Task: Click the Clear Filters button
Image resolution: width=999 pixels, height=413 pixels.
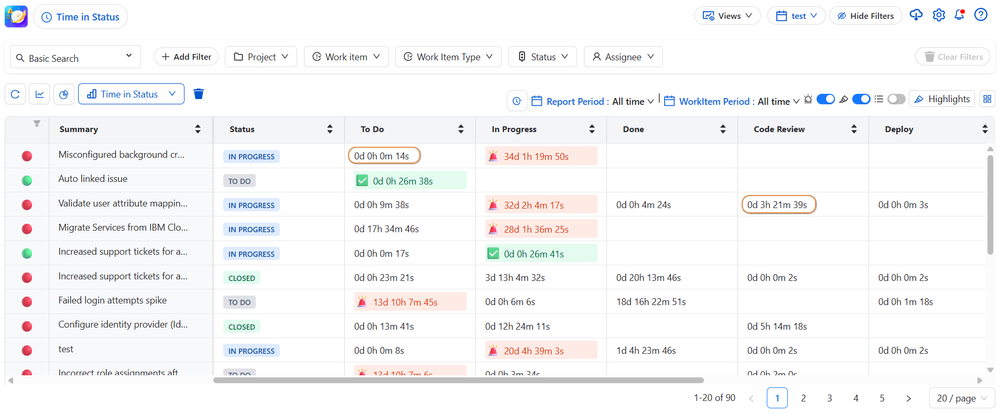Action: point(953,57)
